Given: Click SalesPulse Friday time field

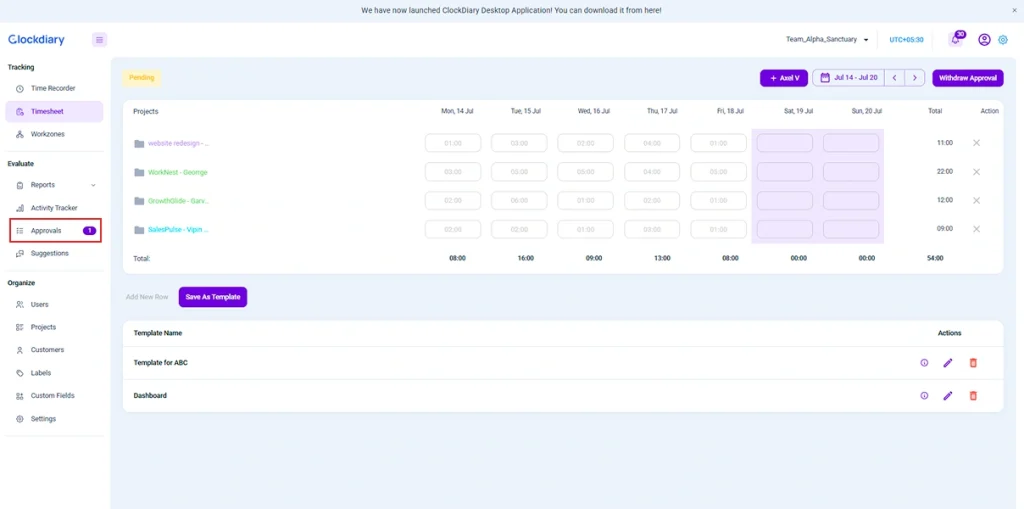Looking at the screenshot, I should (718, 229).
